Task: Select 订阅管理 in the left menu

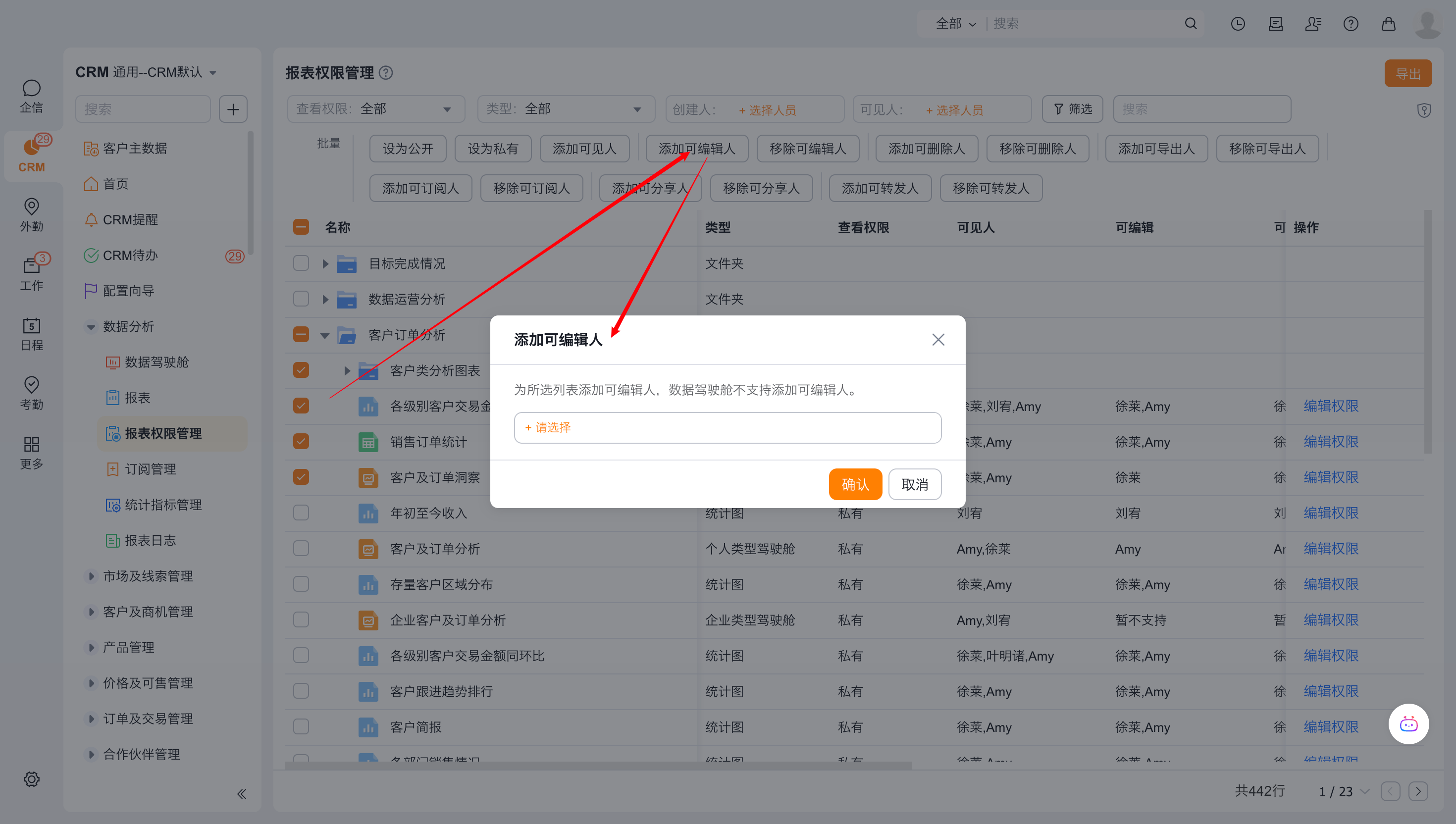Action: (150, 469)
